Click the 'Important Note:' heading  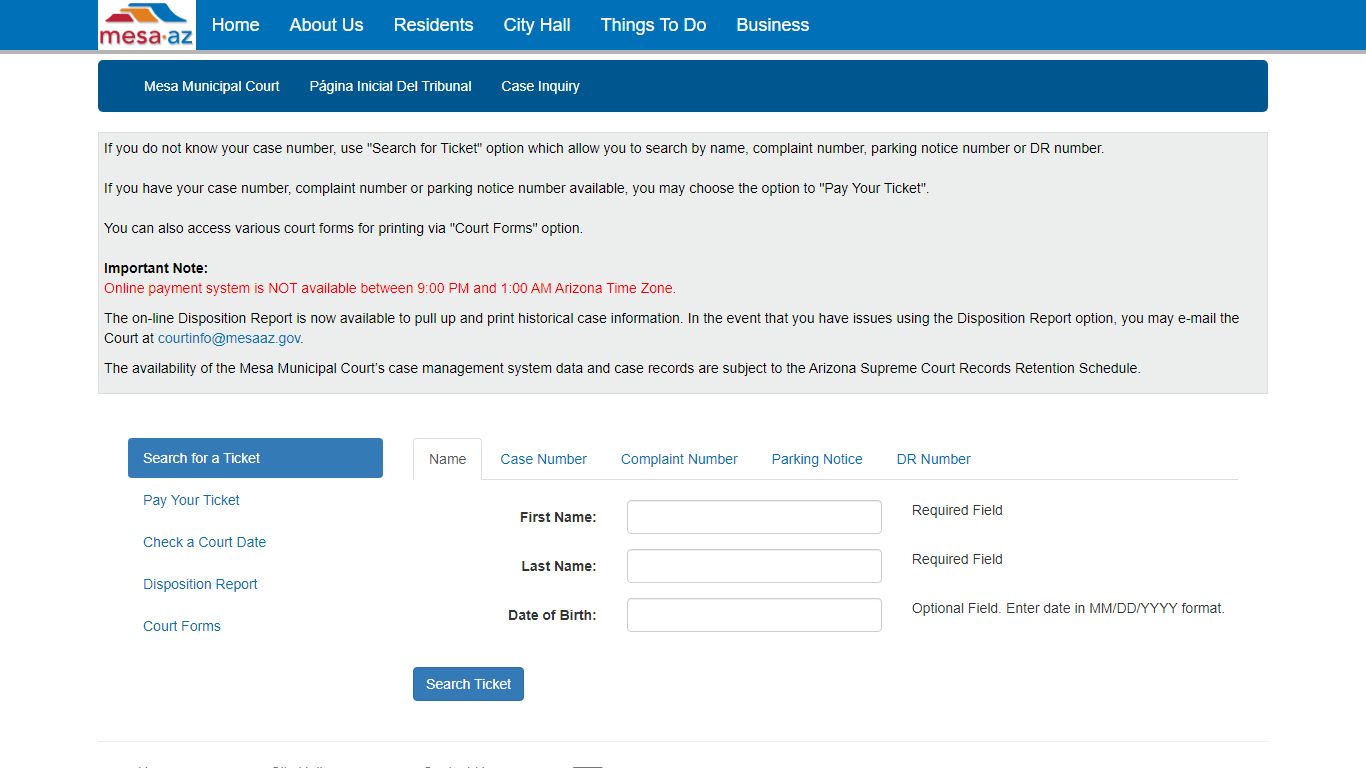[x=156, y=268]
